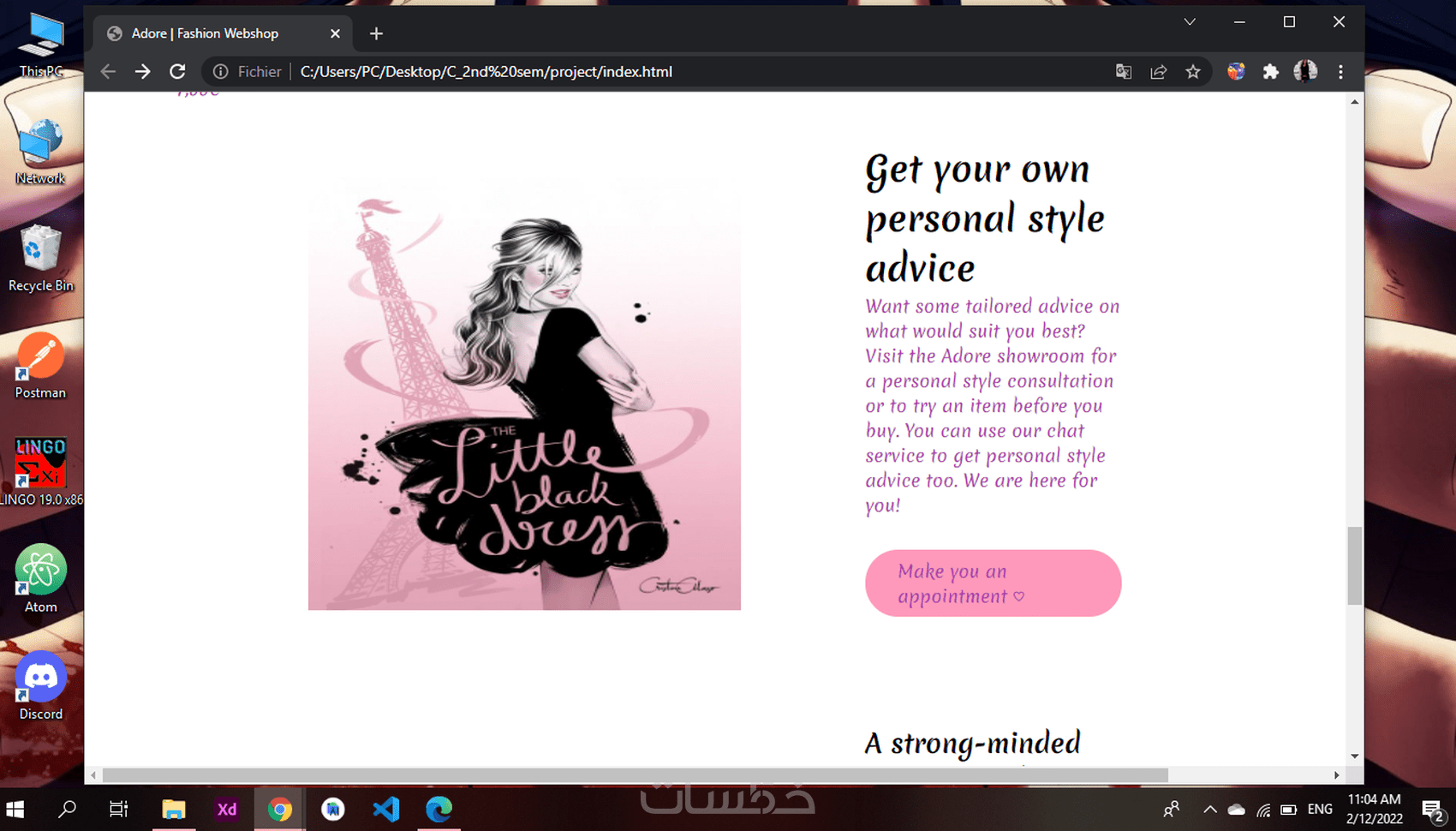1456x831 pixels.
Task: Select the LINGO 19.0 x86 shortcut
Action: [40, 473]
